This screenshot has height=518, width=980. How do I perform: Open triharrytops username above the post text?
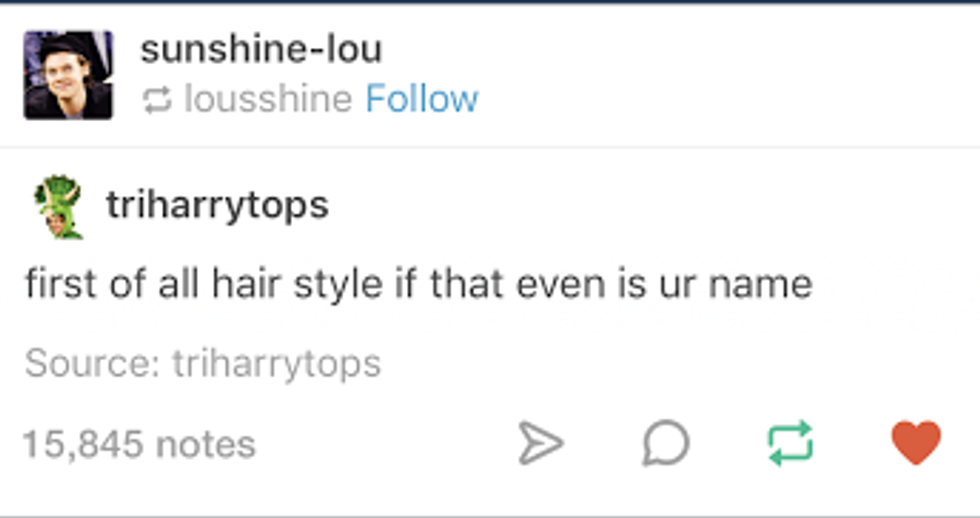click(218, 205)
